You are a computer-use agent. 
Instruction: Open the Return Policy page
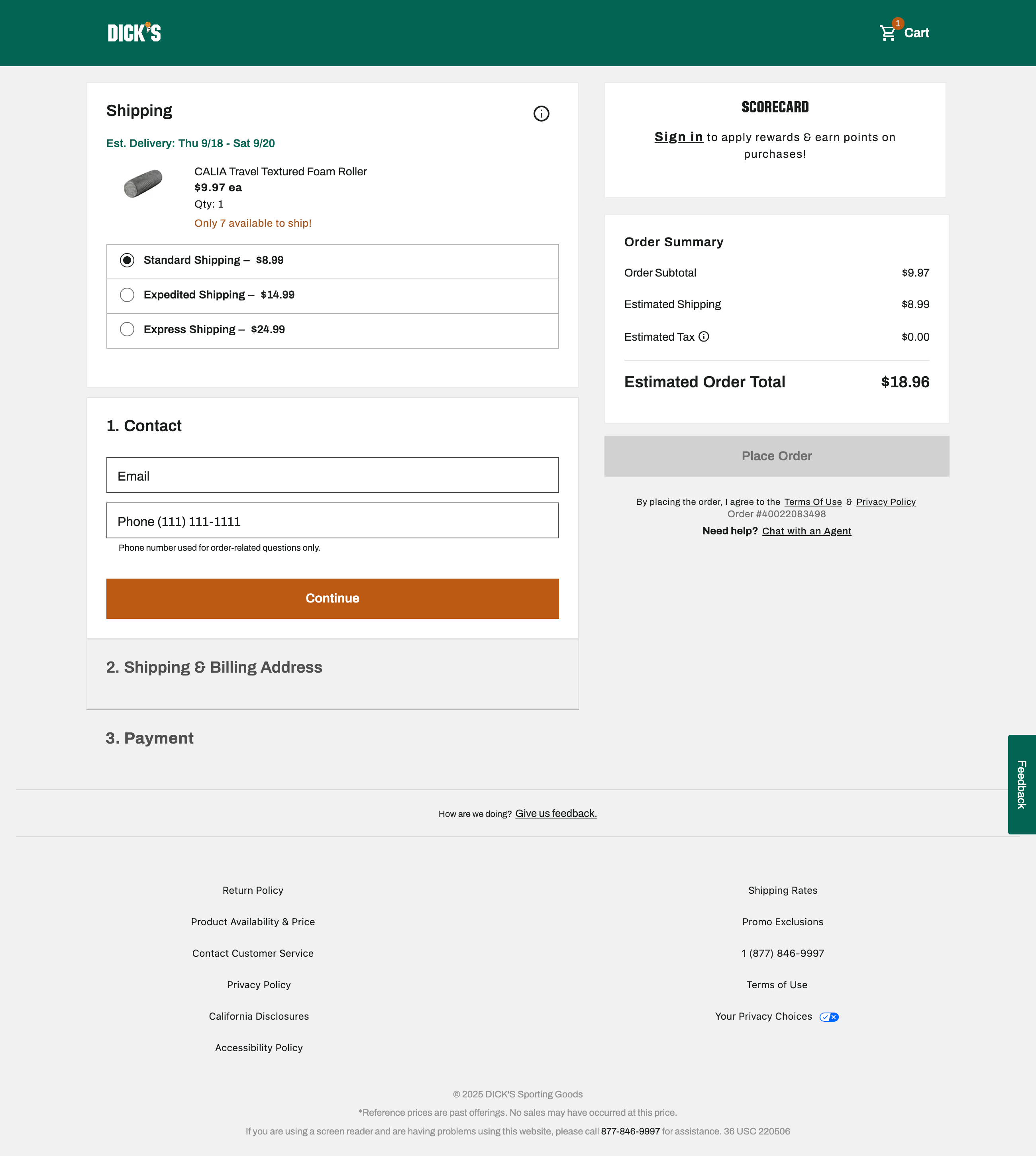coord(253,890)
